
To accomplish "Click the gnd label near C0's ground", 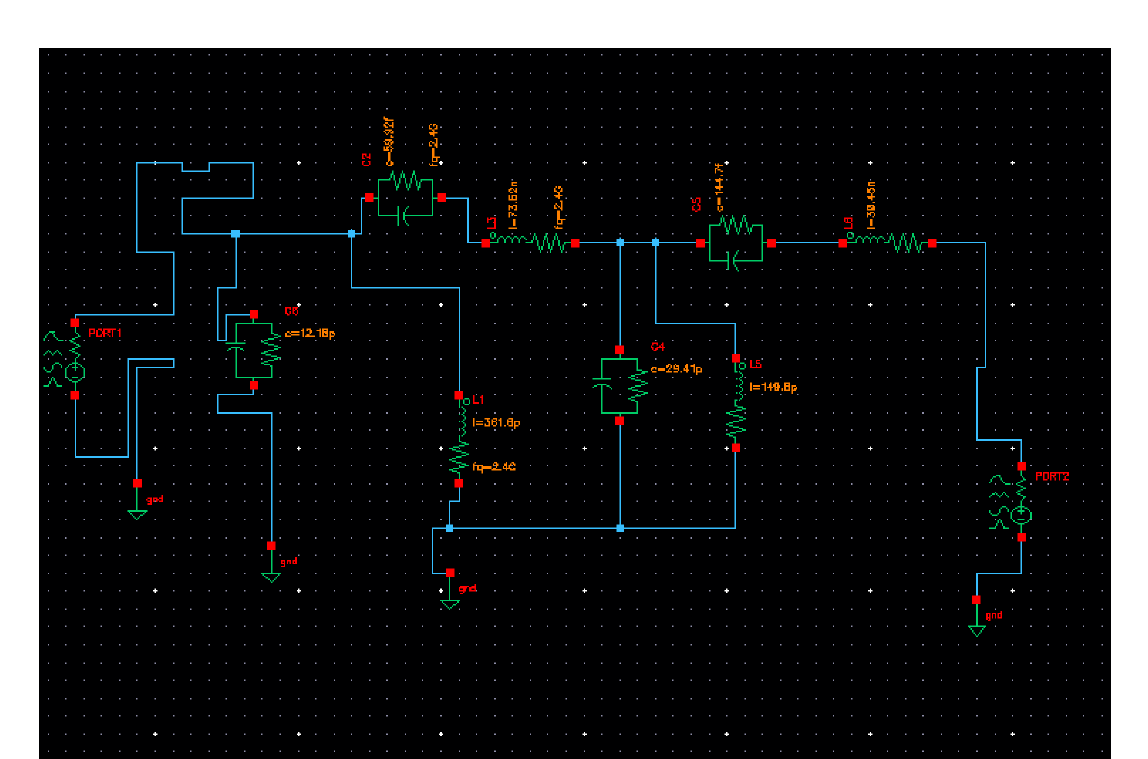I will tap(288, 561).
